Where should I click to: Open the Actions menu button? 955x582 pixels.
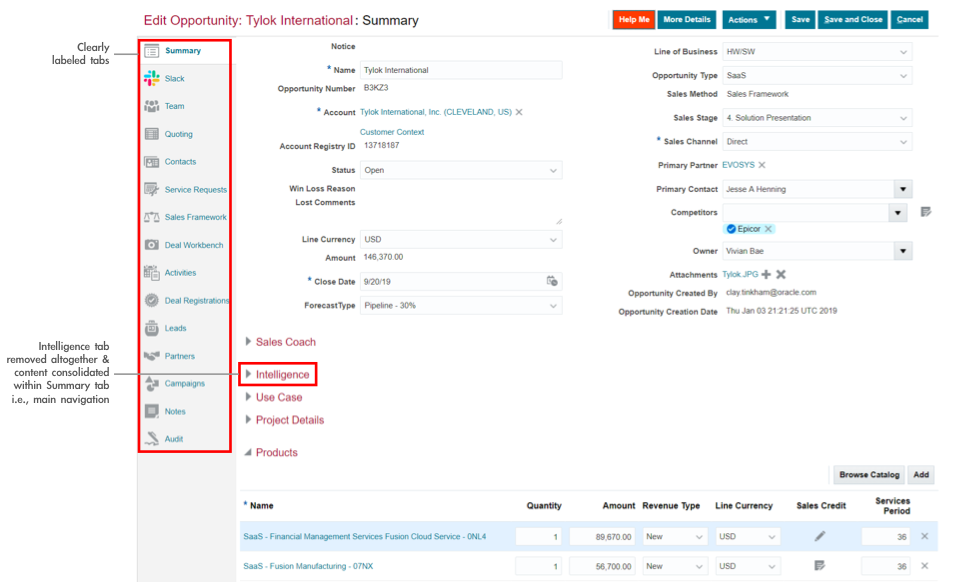click(x=749, y=19)
